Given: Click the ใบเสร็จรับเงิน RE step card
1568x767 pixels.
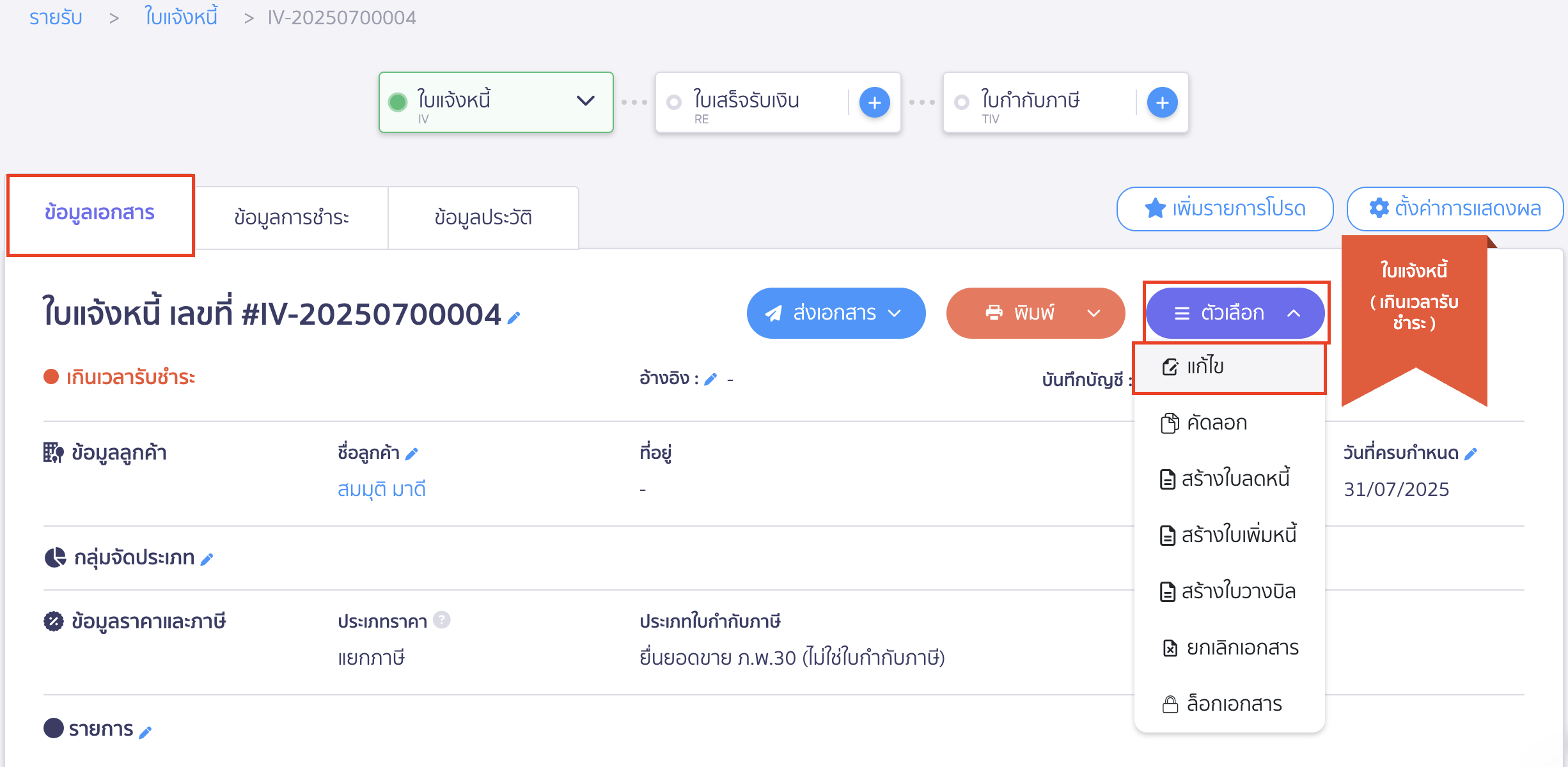Looking at the screenshot, I should 778,102.
